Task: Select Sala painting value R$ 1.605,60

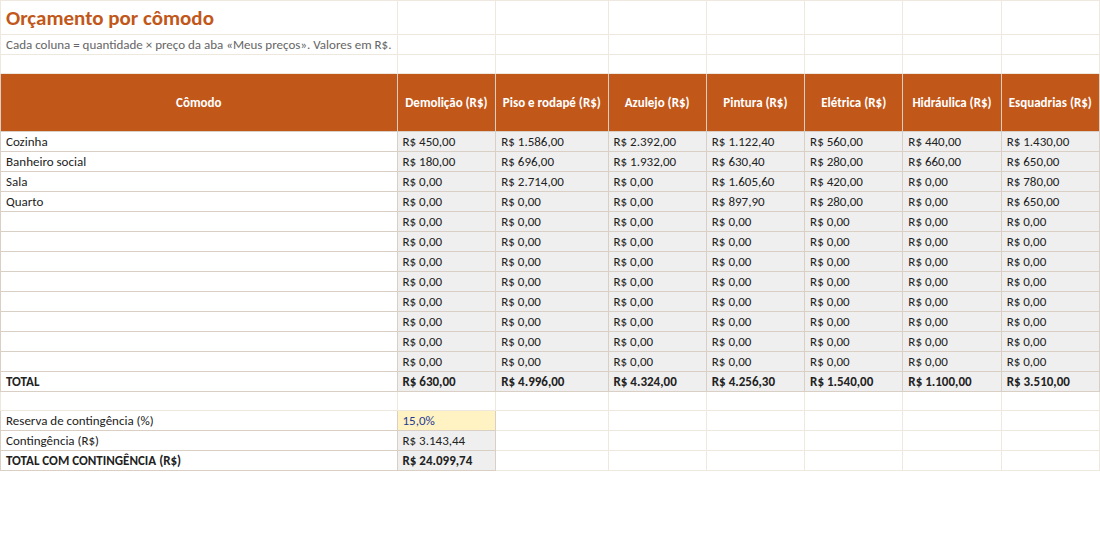Action: (x=756, y=182)
